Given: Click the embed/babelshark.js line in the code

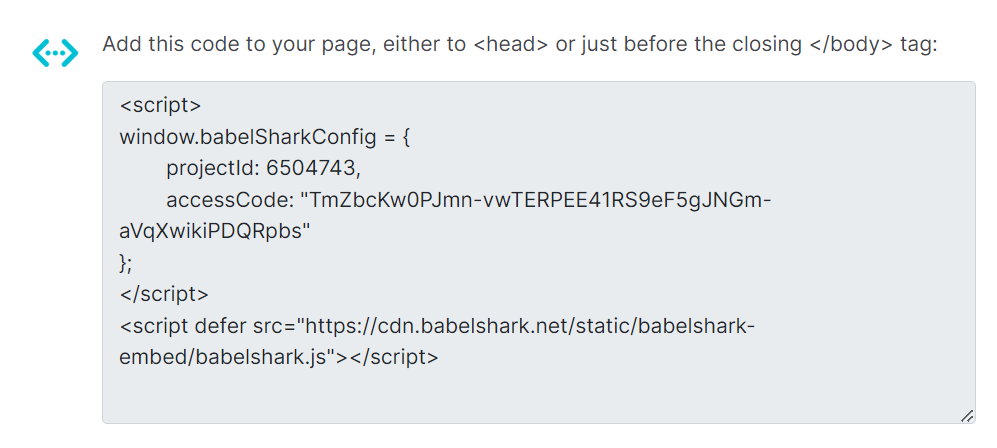Looking at the screenshot, I should pos(230,357).
